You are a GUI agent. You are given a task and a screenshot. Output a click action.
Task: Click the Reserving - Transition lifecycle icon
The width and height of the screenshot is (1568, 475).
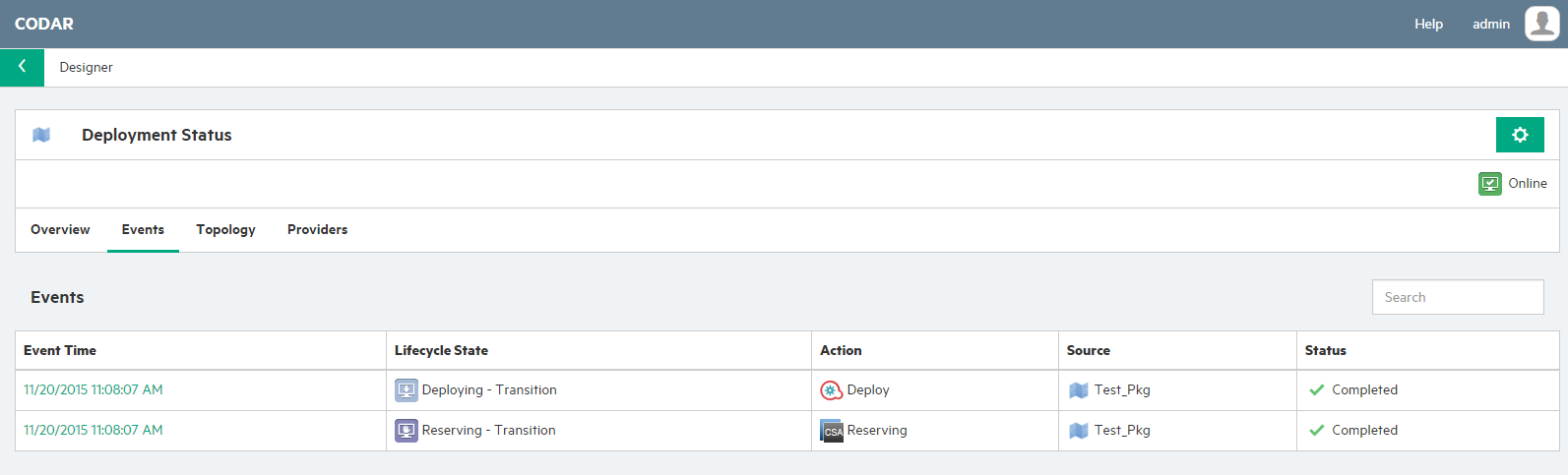tap(407, 431)
